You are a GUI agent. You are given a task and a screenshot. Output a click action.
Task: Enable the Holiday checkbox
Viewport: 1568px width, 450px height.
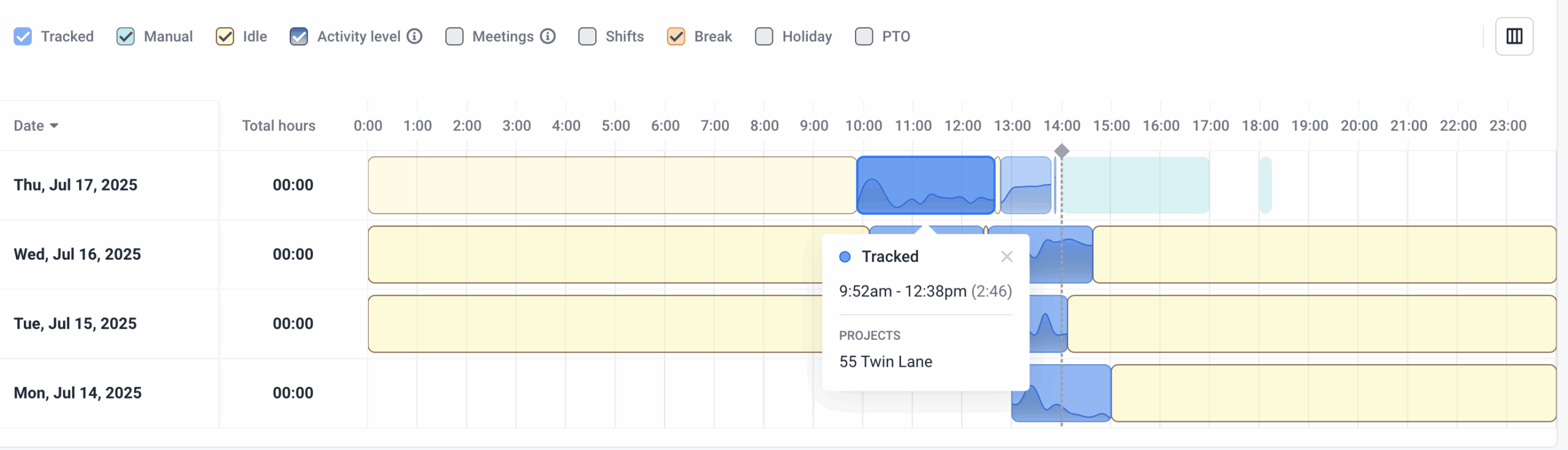[x=764, y=37]
